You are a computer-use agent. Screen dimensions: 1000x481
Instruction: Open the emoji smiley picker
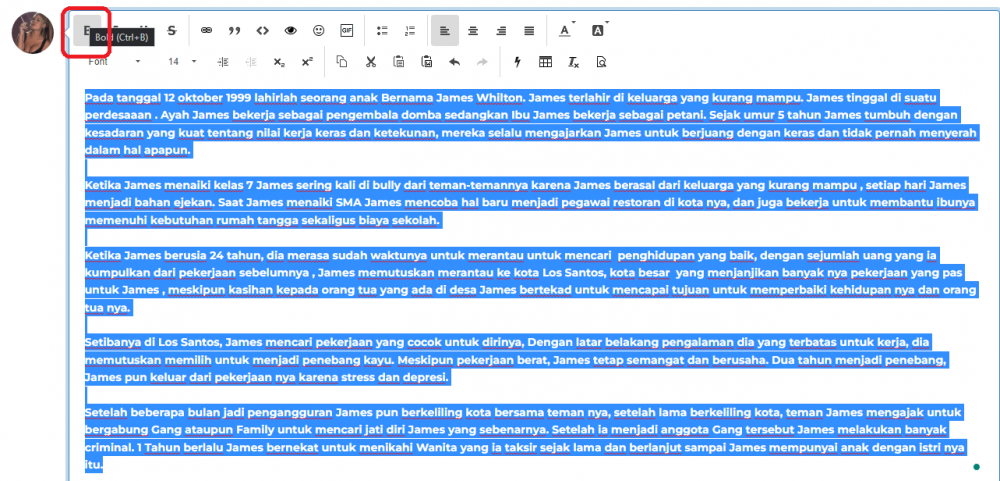(x=319, y=31)
